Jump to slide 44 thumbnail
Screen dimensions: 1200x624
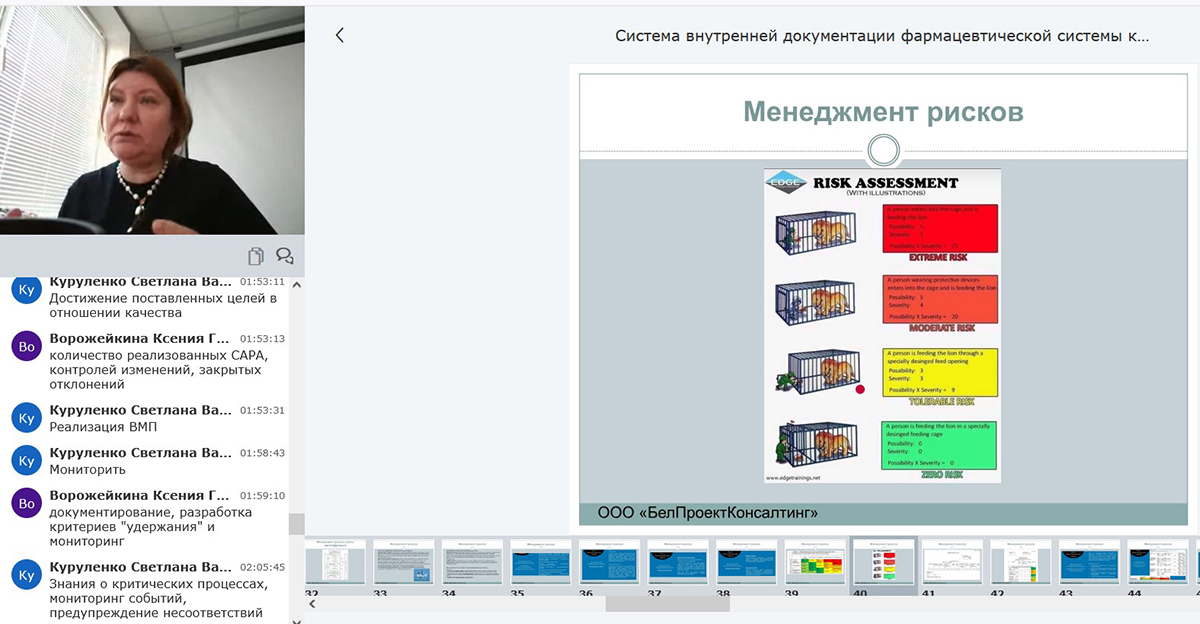pos(1158,561)
